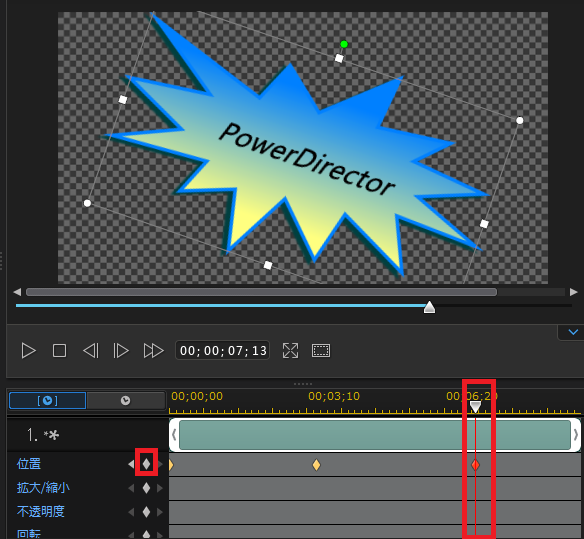Step to the previous frame

tap(91, 351)
